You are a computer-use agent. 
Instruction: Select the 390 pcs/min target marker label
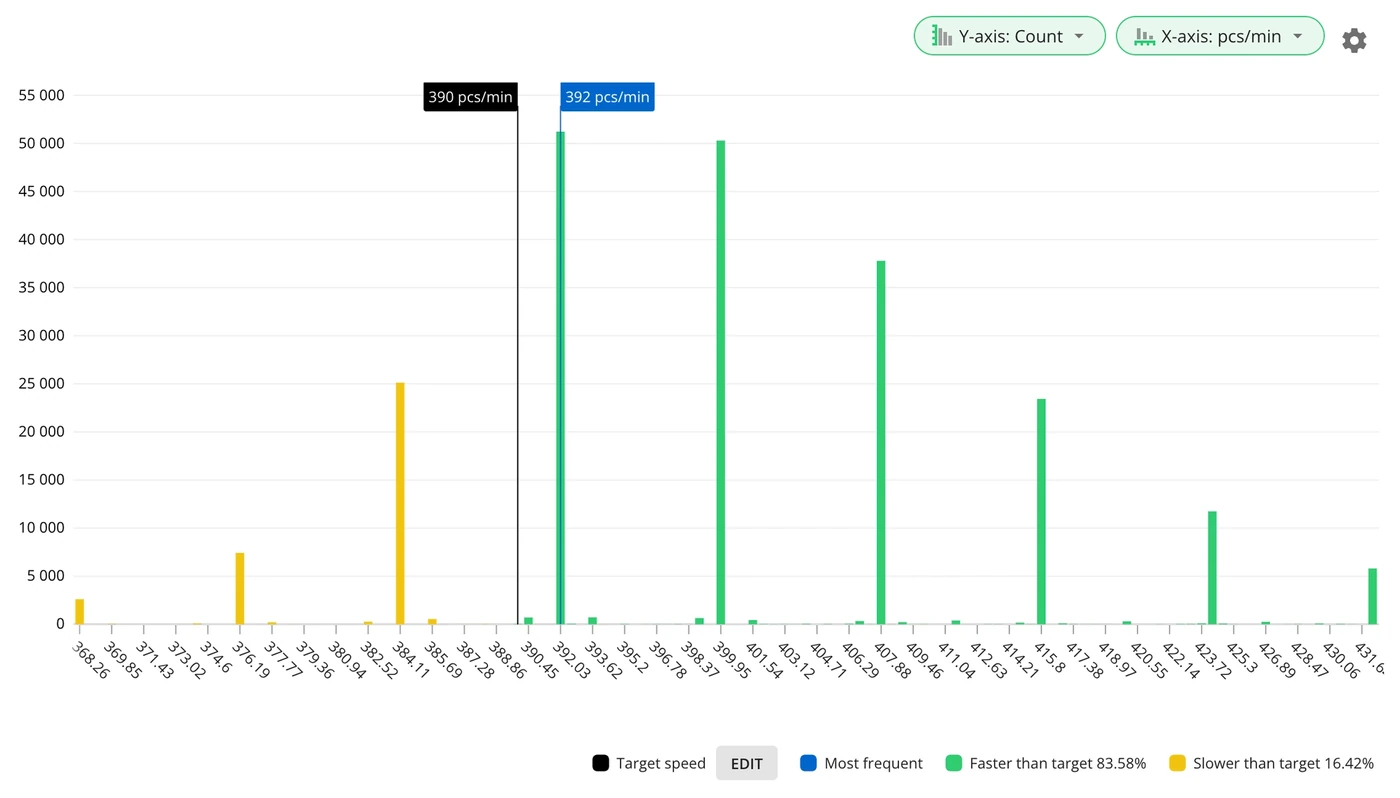470,97
